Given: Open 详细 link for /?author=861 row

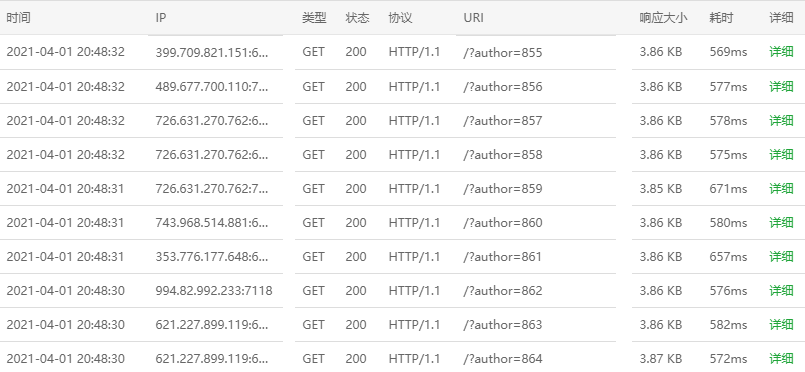Looking at the screenshot, I should (x=781, y=256).
